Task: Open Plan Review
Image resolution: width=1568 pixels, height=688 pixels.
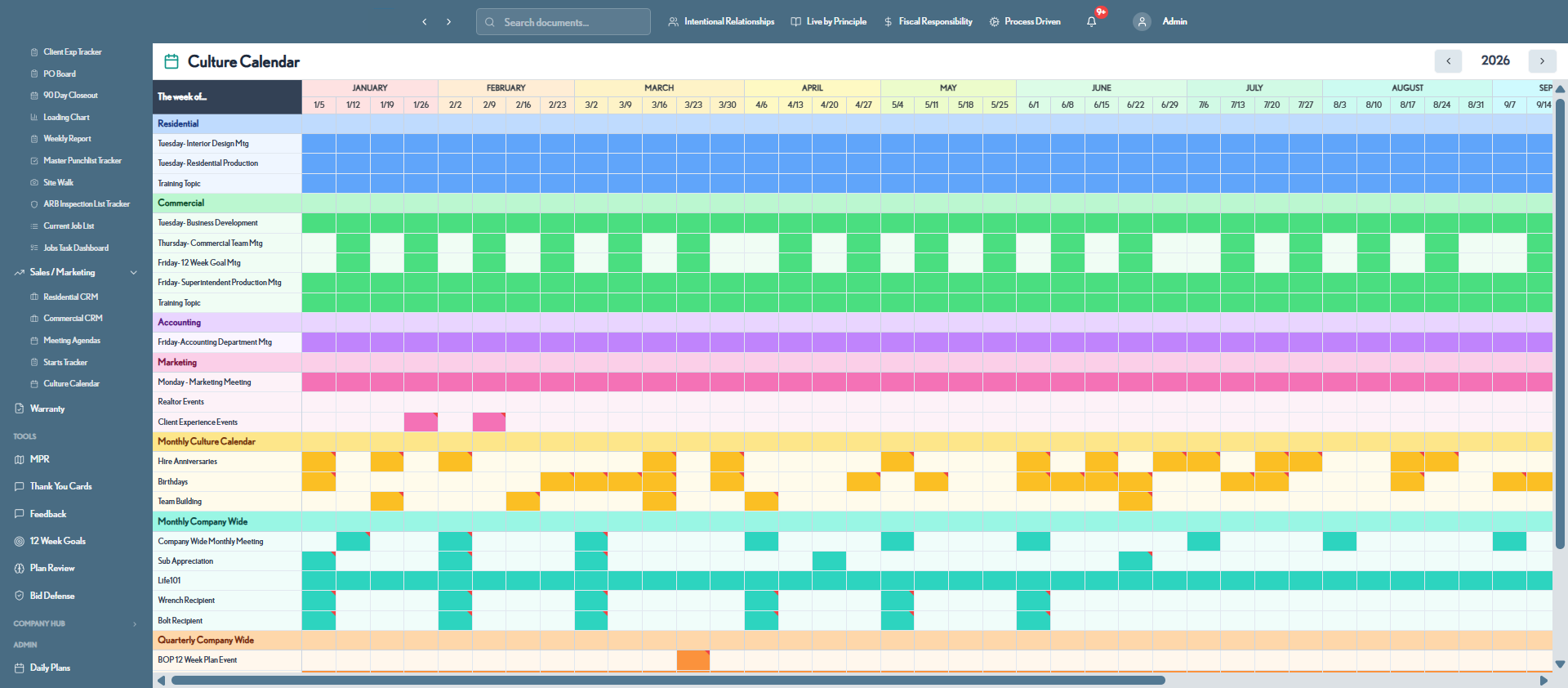Action: tap(51, 568)
